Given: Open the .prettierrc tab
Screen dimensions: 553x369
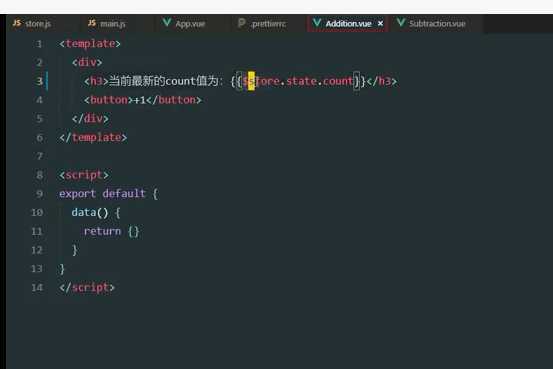Looking at the screenshot, I should [x=268, y=24].
